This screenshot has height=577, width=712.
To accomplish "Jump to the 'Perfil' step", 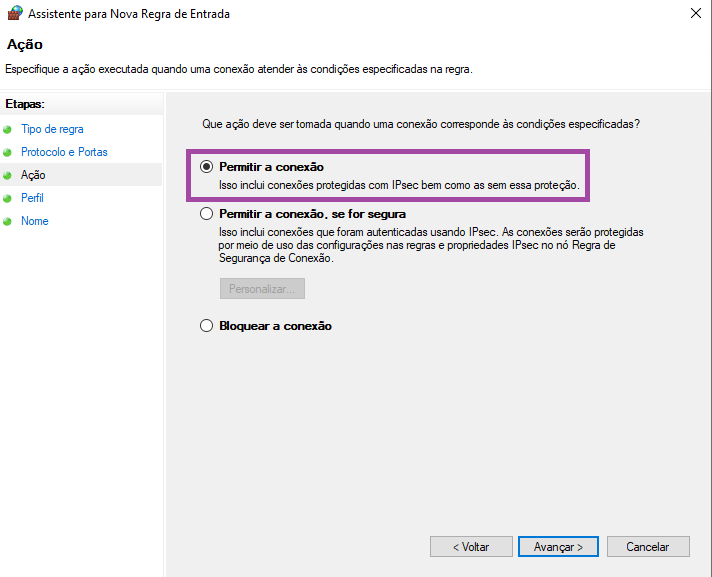I will pos(33,198).
